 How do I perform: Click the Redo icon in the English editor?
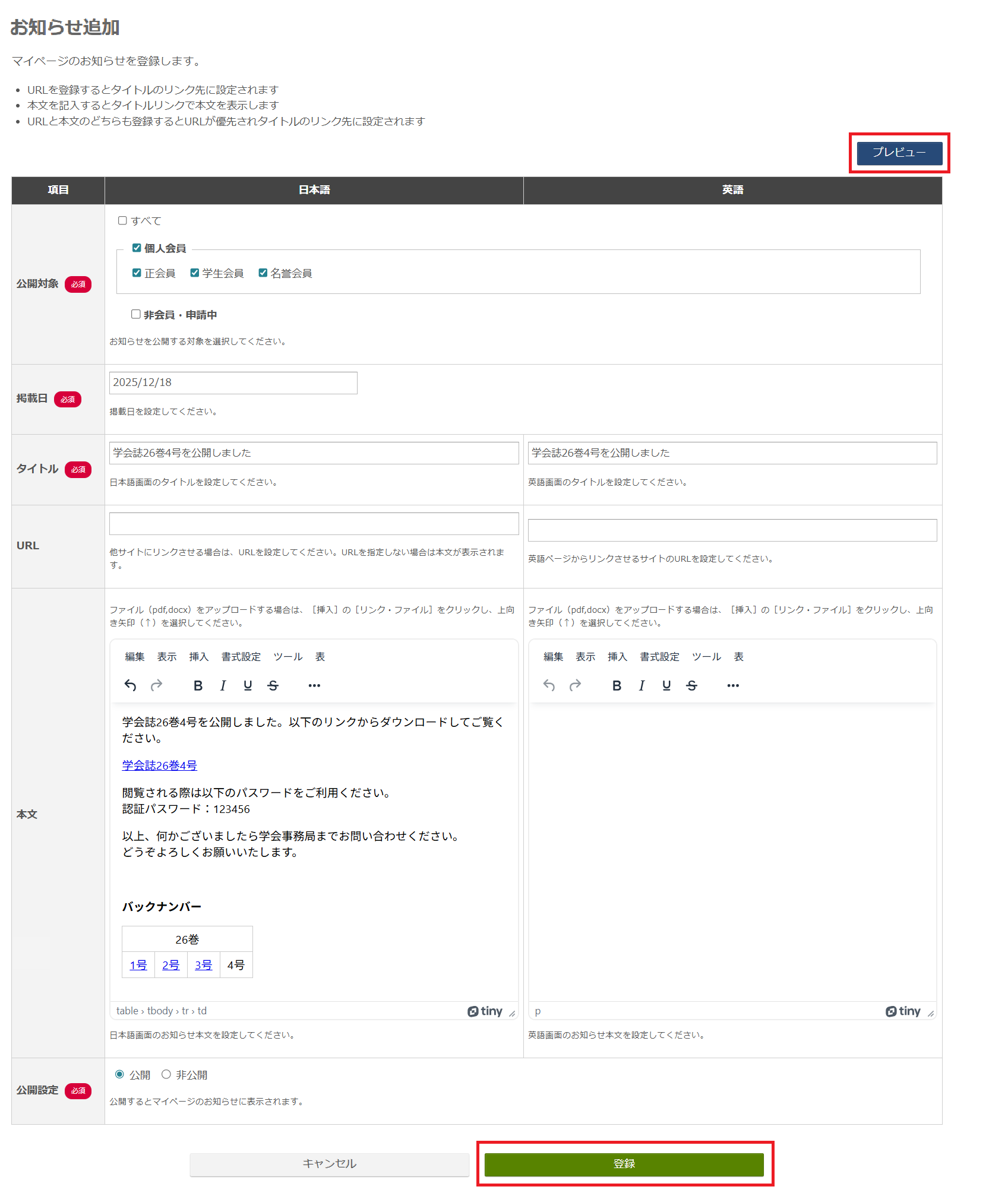[575, 685]
